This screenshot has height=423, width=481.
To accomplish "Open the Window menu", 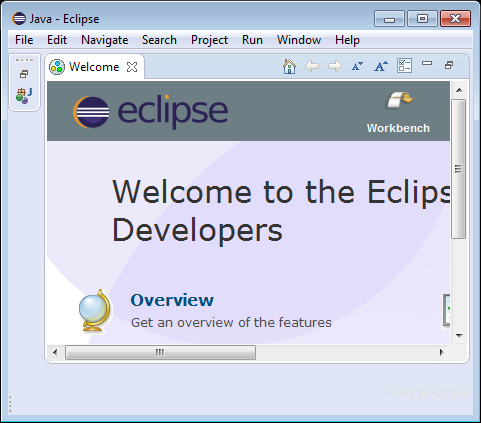I will [x=299, y=40].
